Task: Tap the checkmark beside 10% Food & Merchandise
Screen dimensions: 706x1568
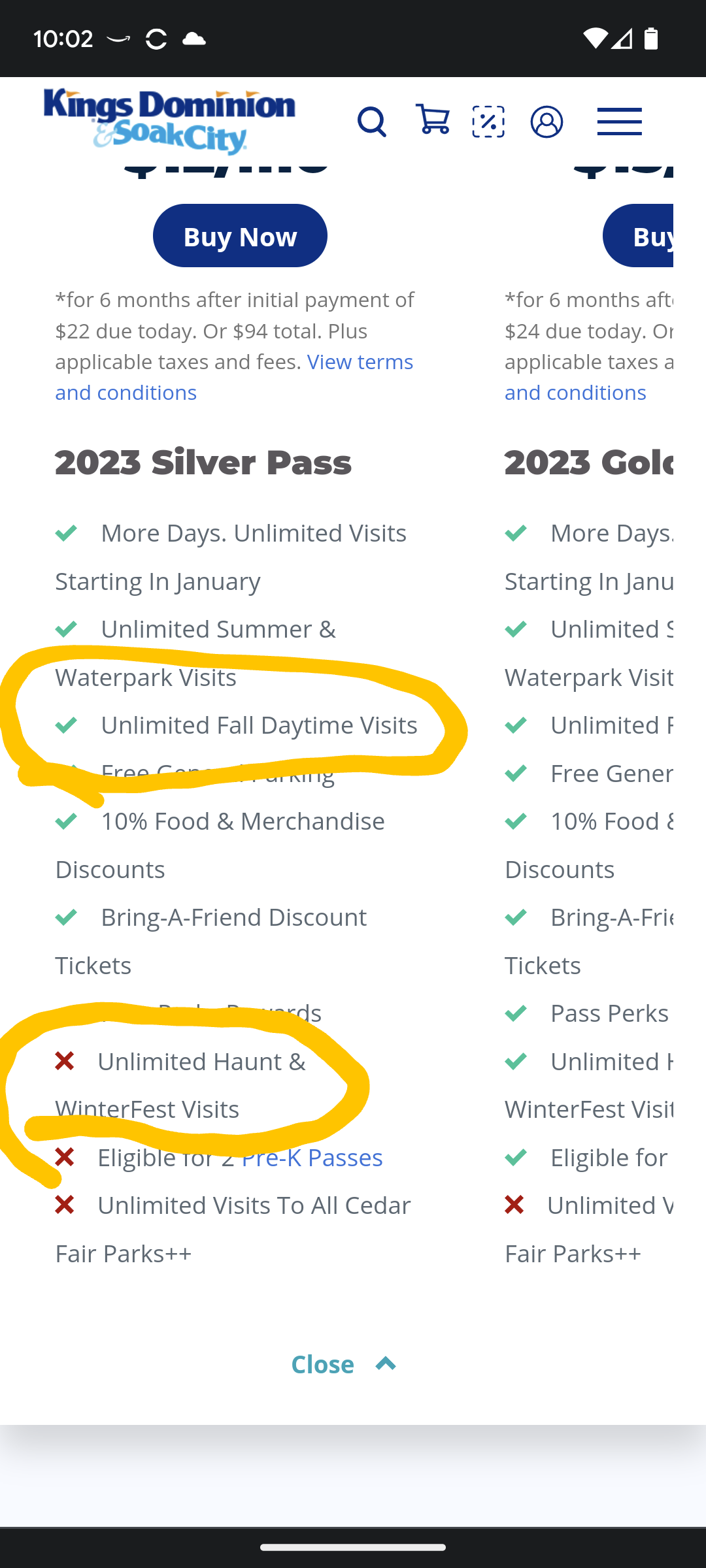Action: coord(66,821)
